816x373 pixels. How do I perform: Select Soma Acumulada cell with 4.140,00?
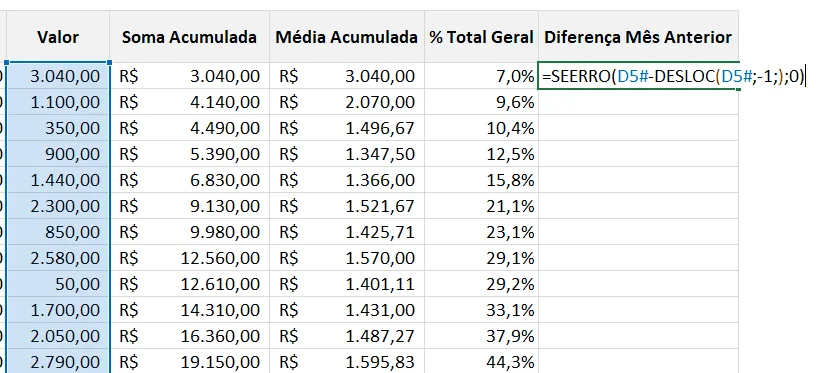[x=189, y=102]
